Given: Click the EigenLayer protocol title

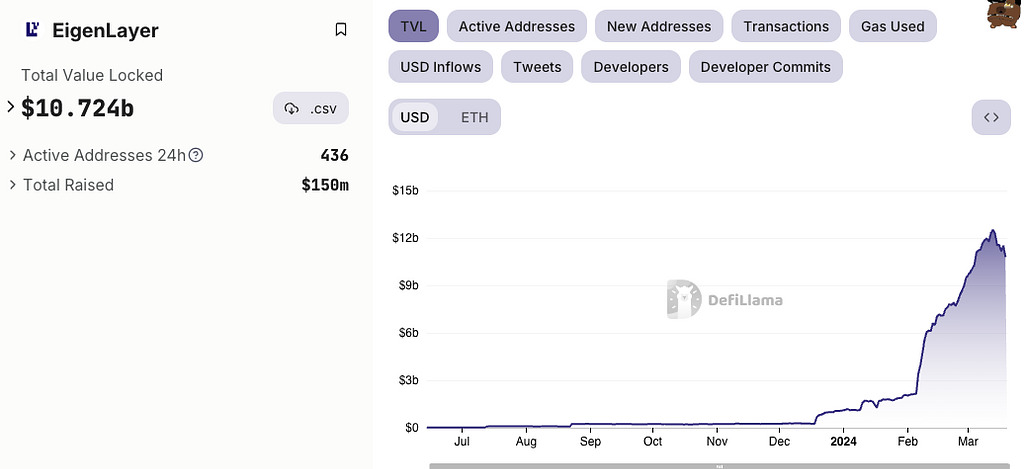Looking at the screenshot, I should (x=105, y=30).
